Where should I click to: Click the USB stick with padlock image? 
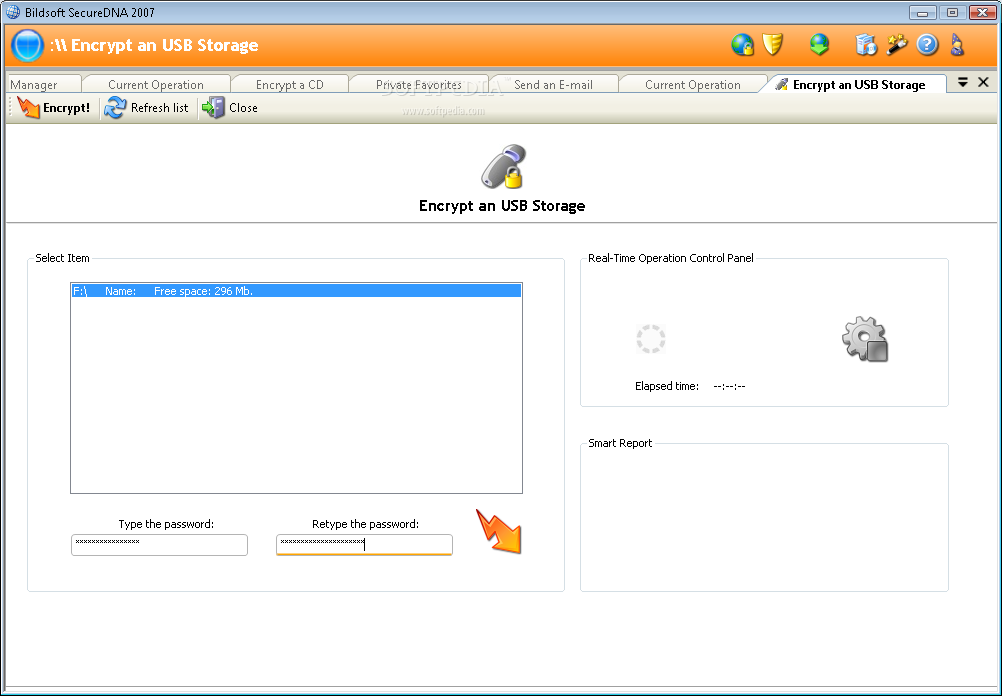click(504, 166)
